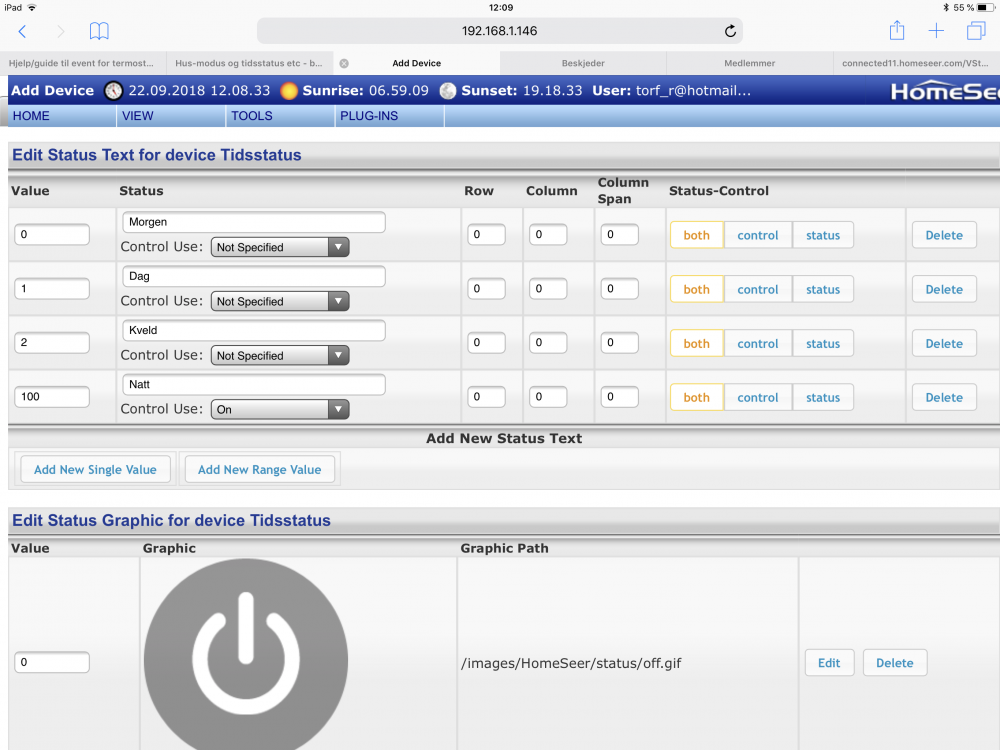Open Control Use dropdown for Morgen
The width and height of the screenshot is (1000, 750).
point(279,247)
